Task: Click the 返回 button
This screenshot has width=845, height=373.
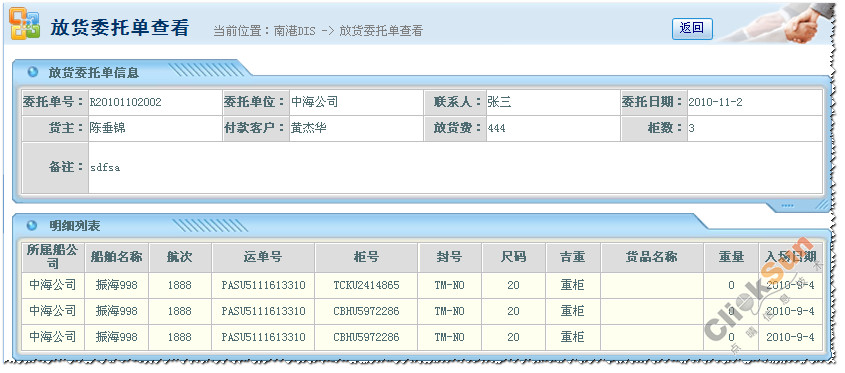Action: (x=692, y=29)
